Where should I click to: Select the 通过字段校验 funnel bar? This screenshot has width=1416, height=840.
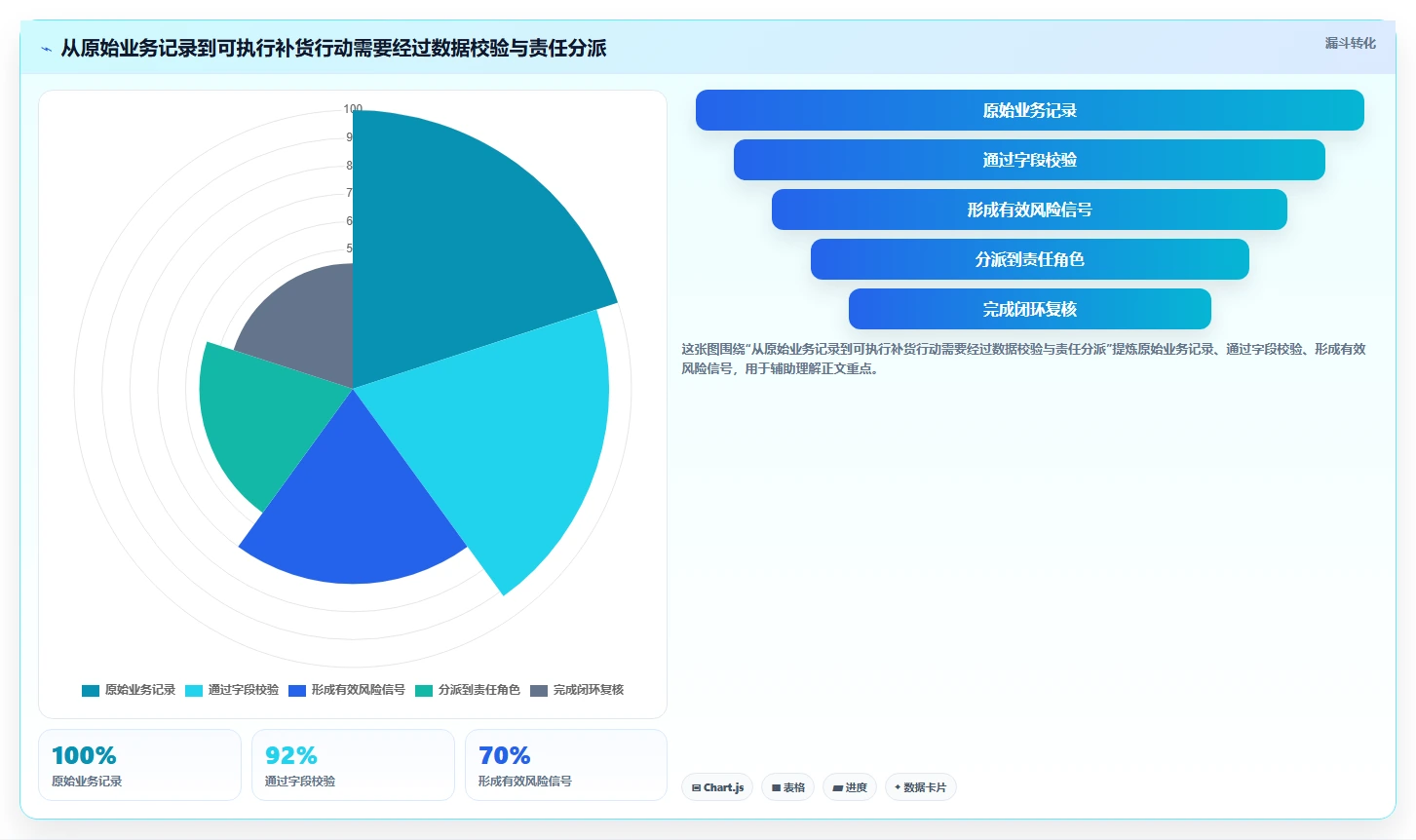(x=1029, y=160)
